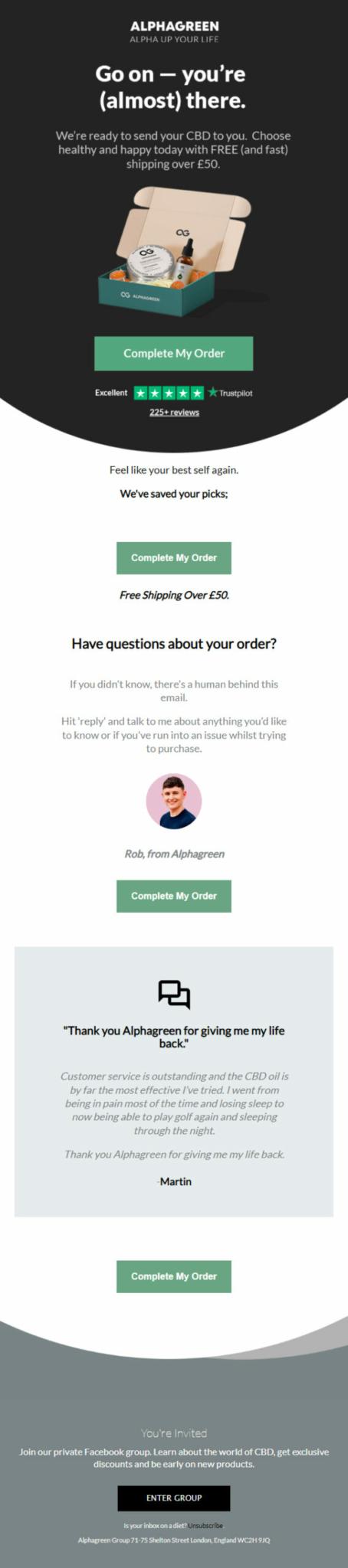The height and width of the screenshot is (1568, 348).
Task: Click the Free Shipping Over £50 text
Action: pos(174,595)
